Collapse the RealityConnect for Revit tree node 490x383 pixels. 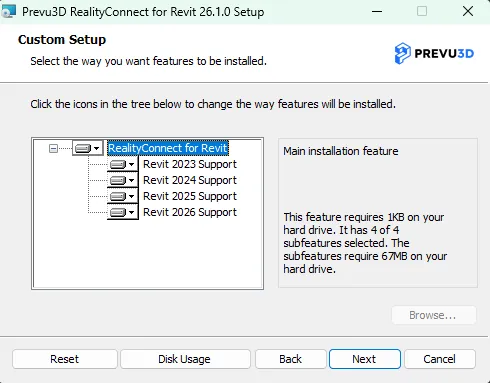53,148
